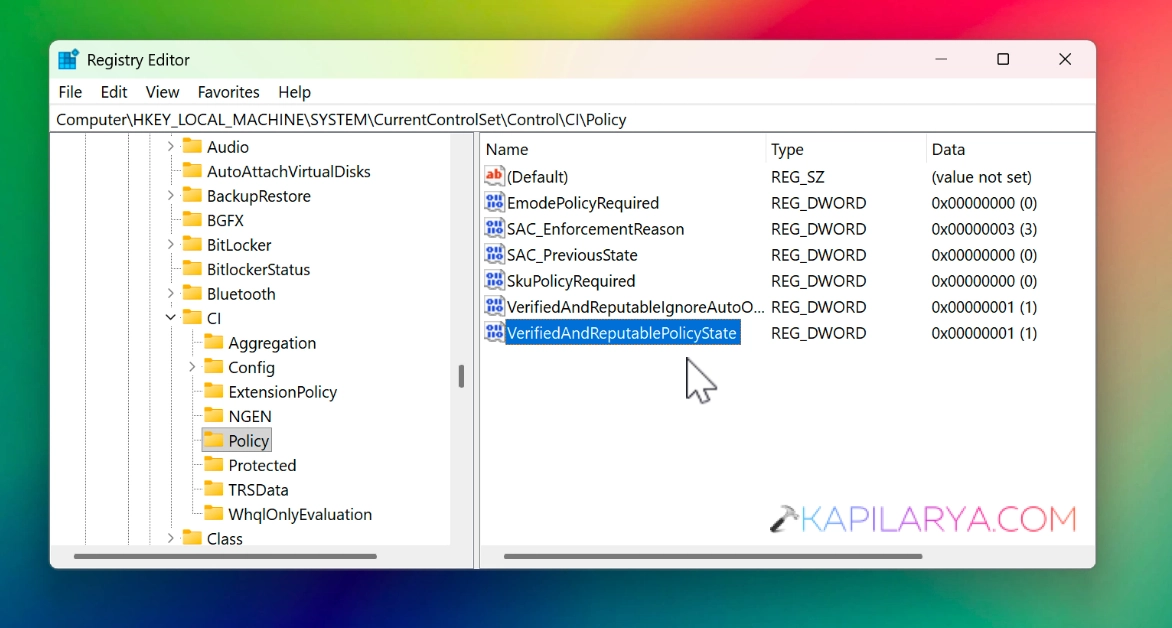
Task: Select the SkuPolicyRequired value name
Action: tap(571, 281)
